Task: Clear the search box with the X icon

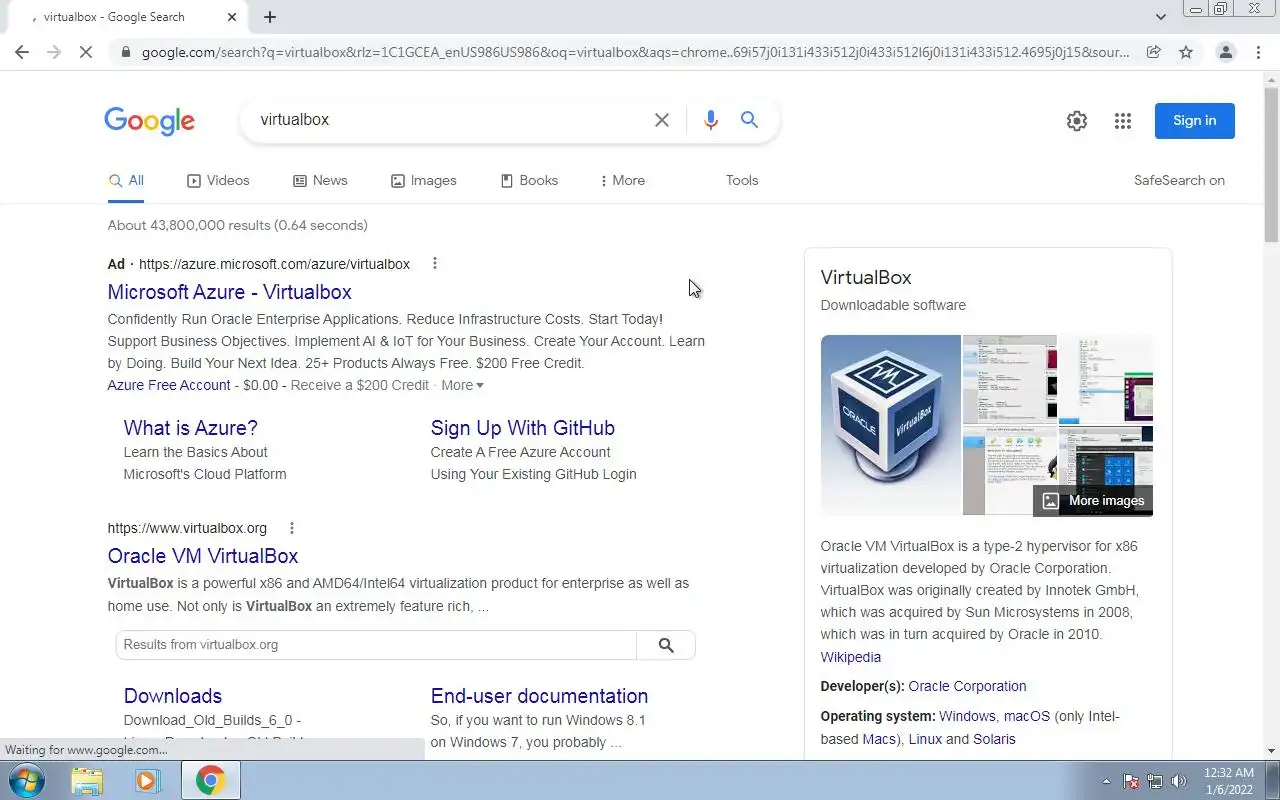Action: coord(662,120)
